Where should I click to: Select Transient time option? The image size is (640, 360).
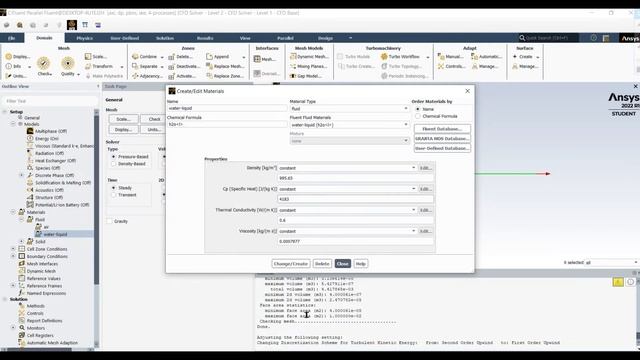[x=113, y=195]
